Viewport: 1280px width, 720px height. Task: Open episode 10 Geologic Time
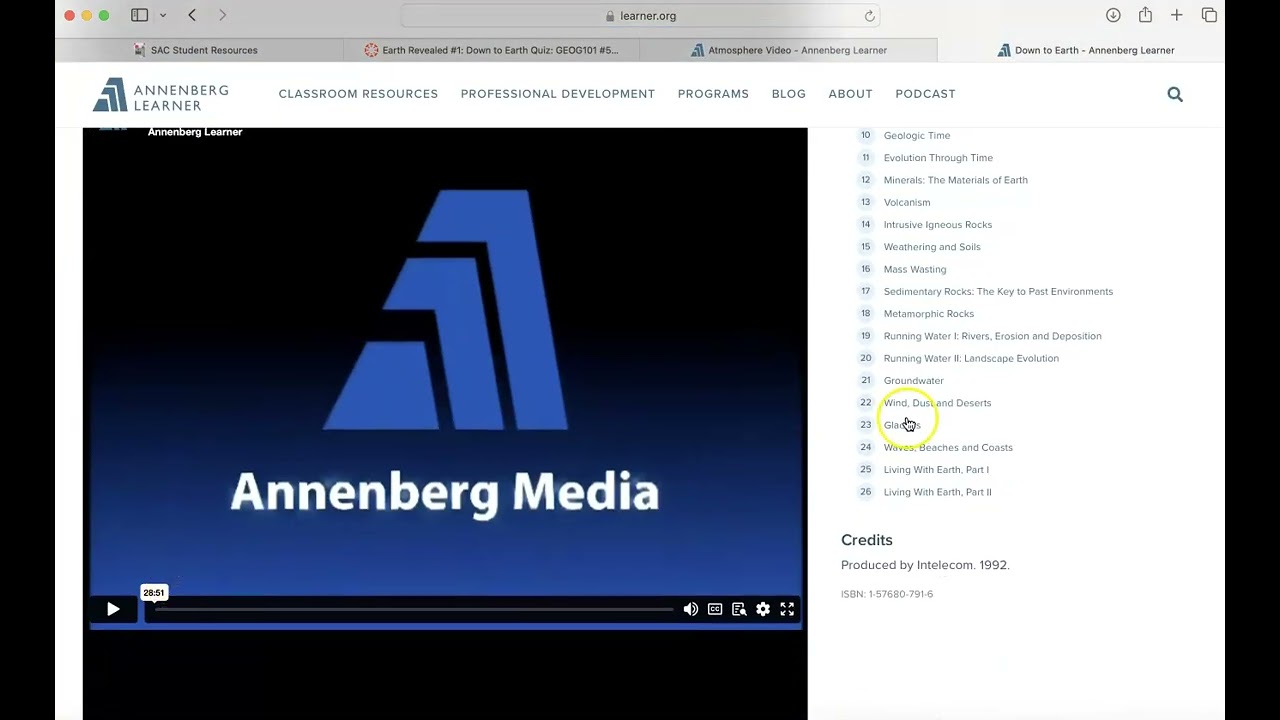click(x=917, y=136)
